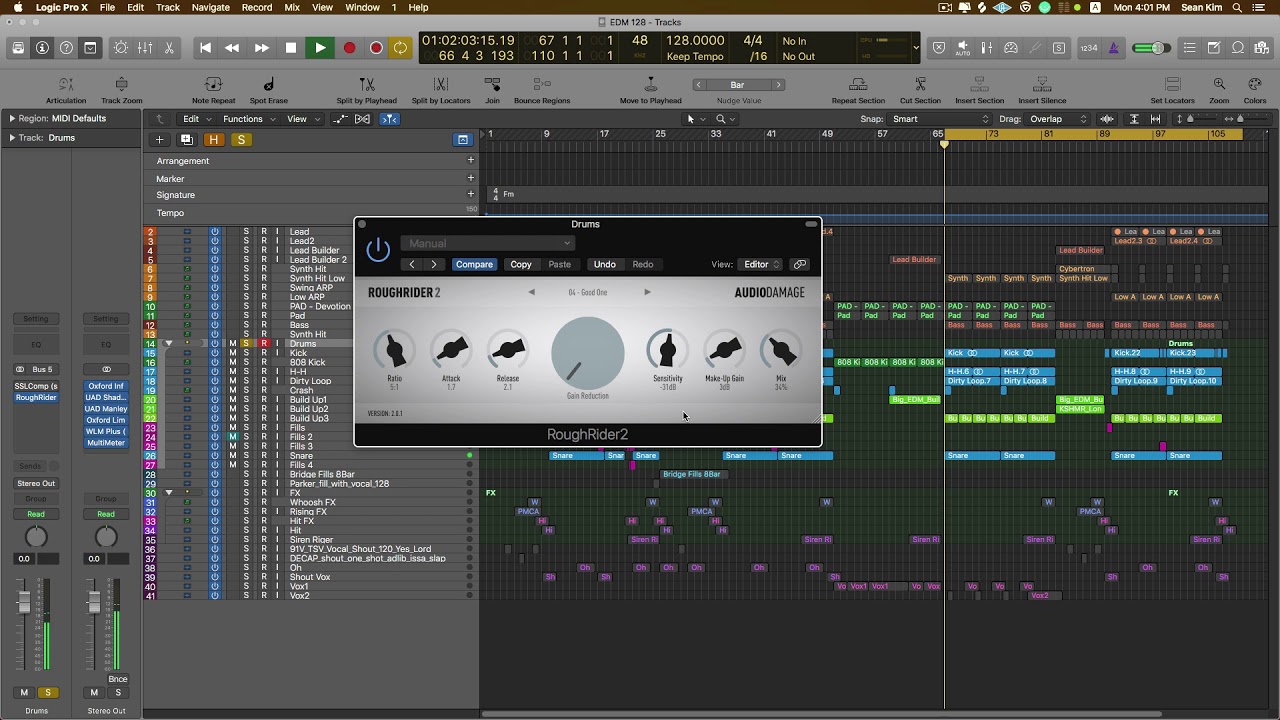
Task: Open the tracks area Edit menu
Action: [x=196, y=119]
